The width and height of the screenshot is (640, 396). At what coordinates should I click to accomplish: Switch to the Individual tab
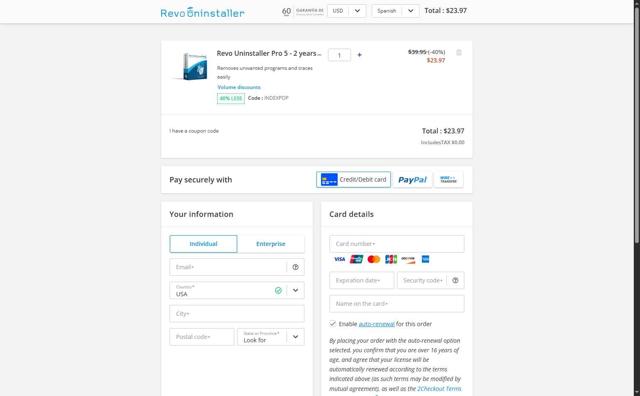coord(203,244)
